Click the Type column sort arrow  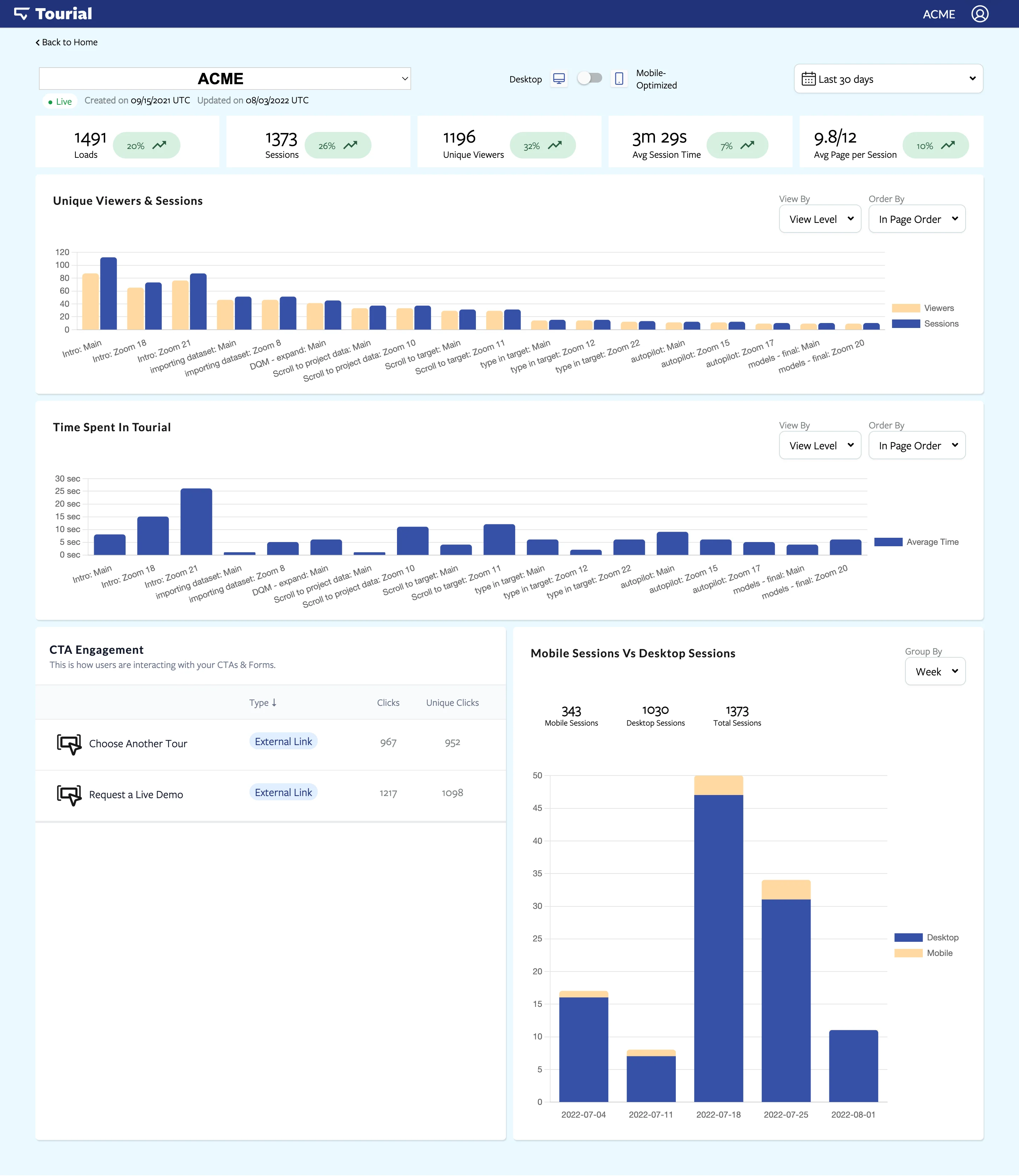point(274,702)
